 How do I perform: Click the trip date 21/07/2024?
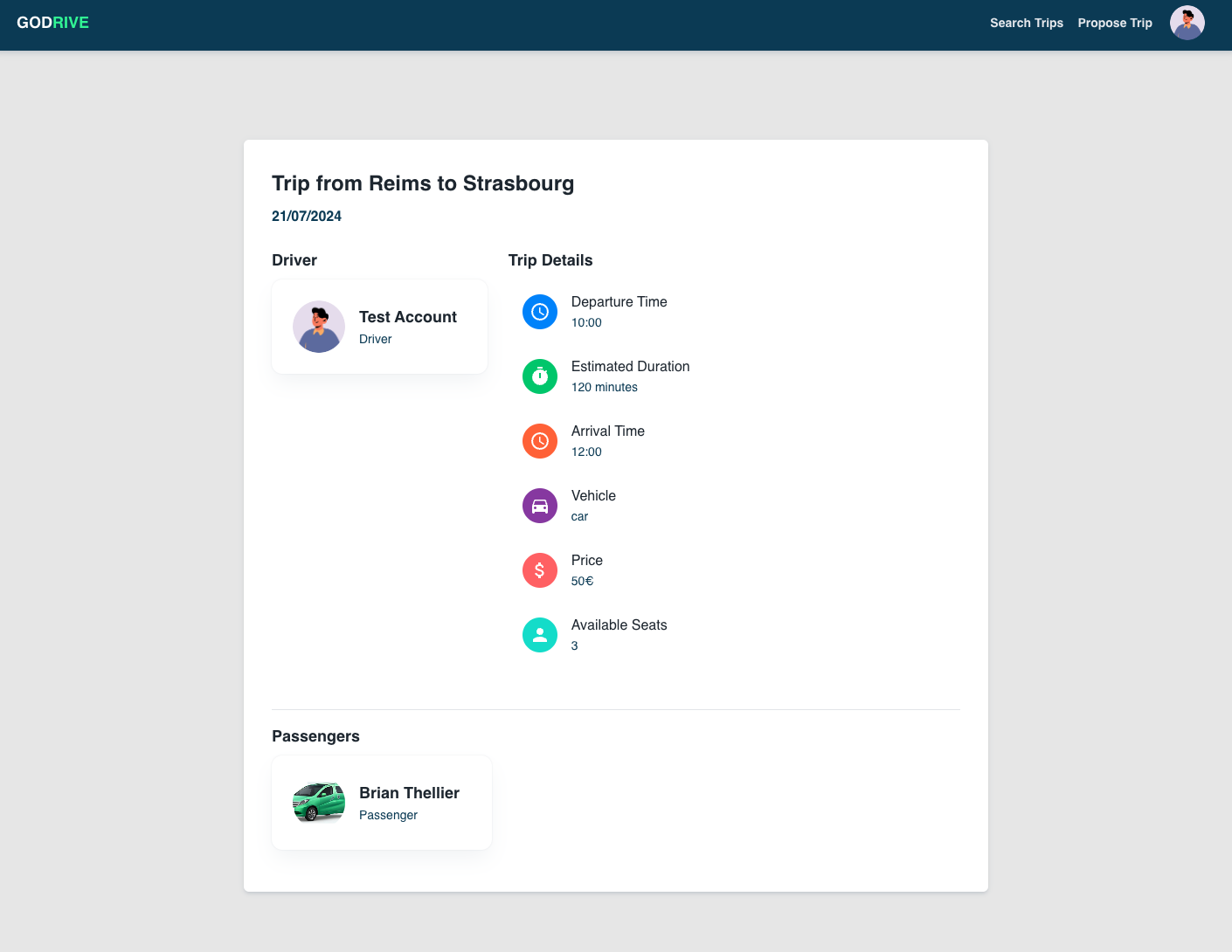click(307, 216)
